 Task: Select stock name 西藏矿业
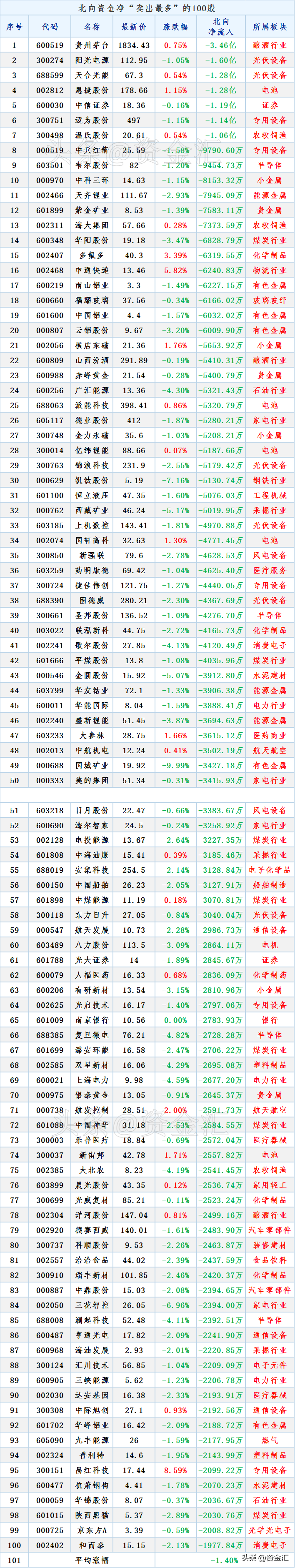(x=92, y=510)
